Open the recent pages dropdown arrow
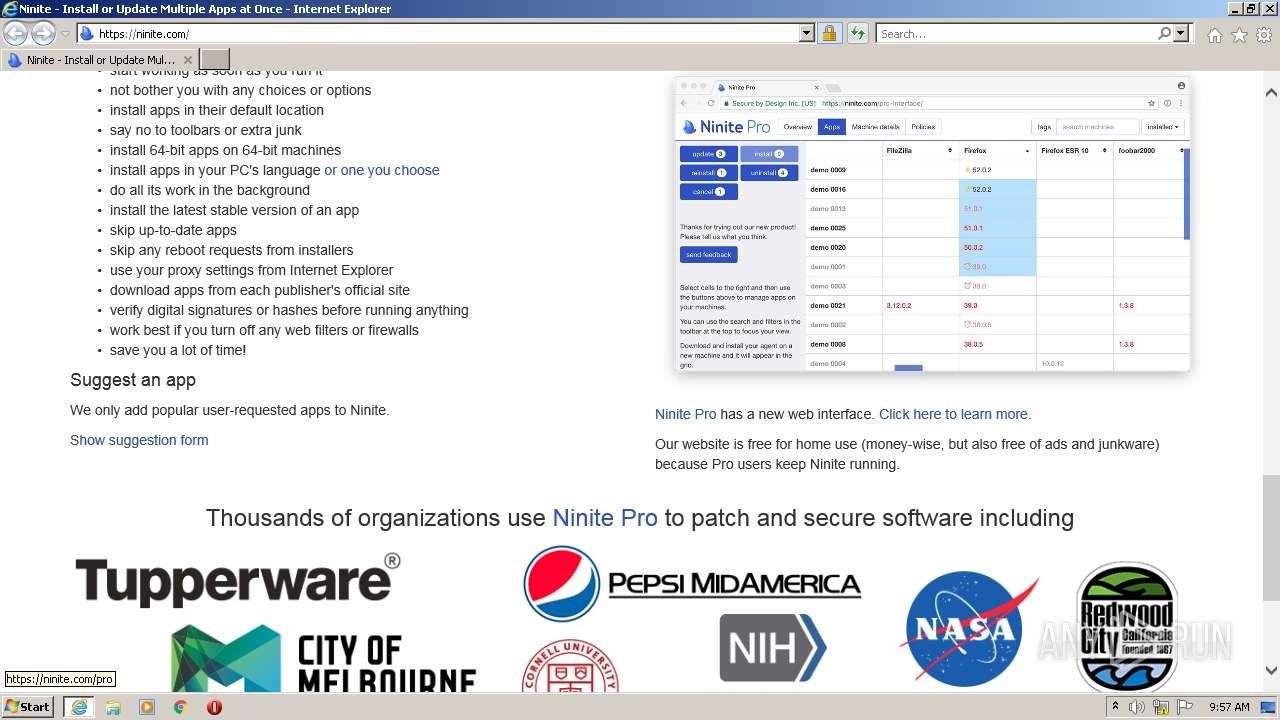 [65, 34]
